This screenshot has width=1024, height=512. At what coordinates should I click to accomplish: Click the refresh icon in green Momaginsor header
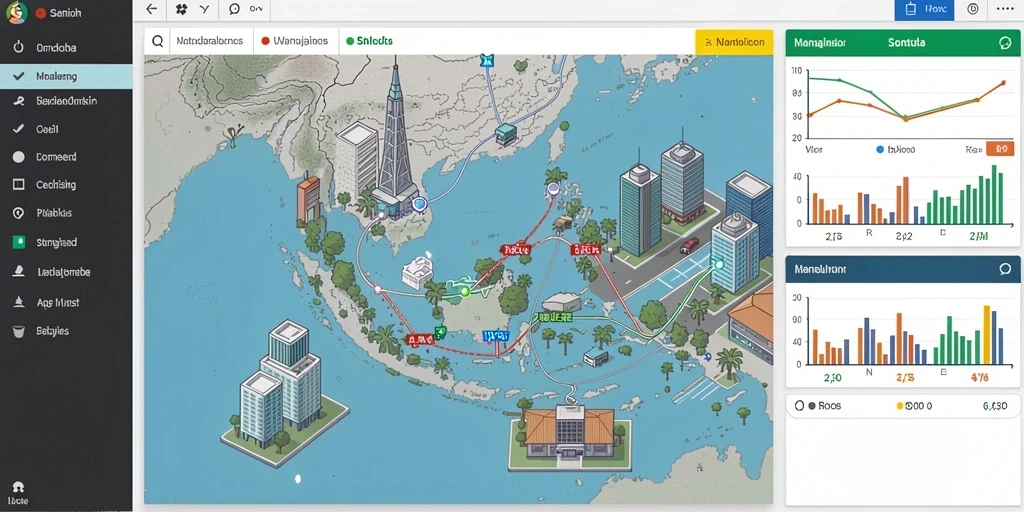pos(1005,43)
